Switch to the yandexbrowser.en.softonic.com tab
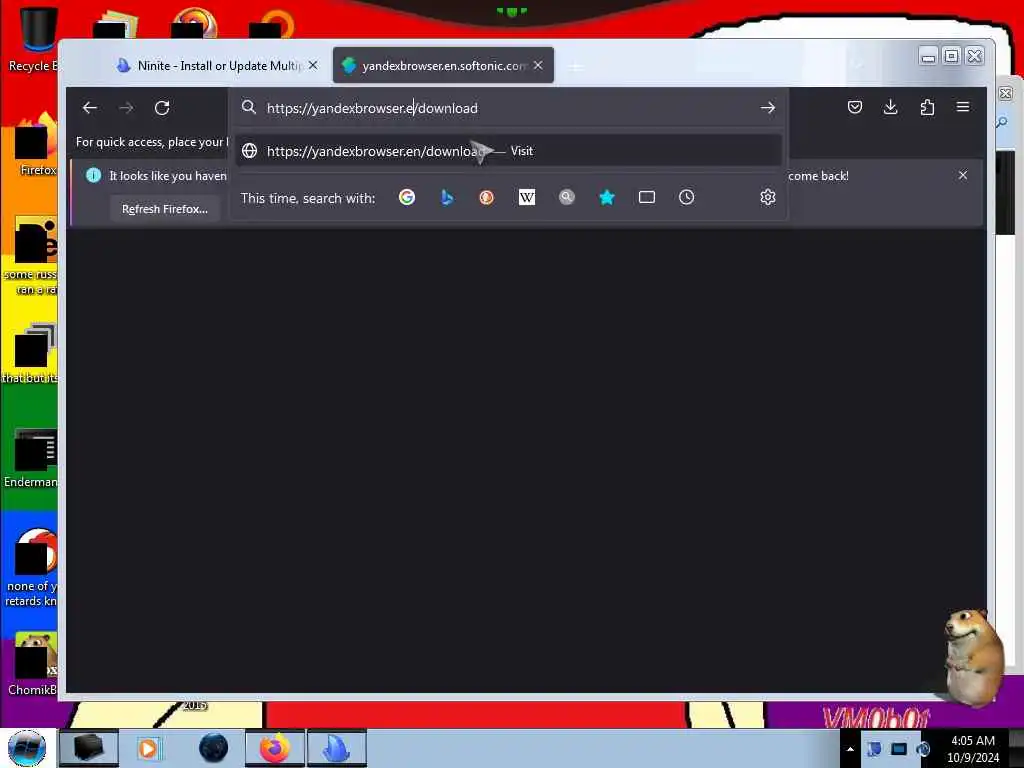Viewport: 1024px width, 768px height. (443, 66)
